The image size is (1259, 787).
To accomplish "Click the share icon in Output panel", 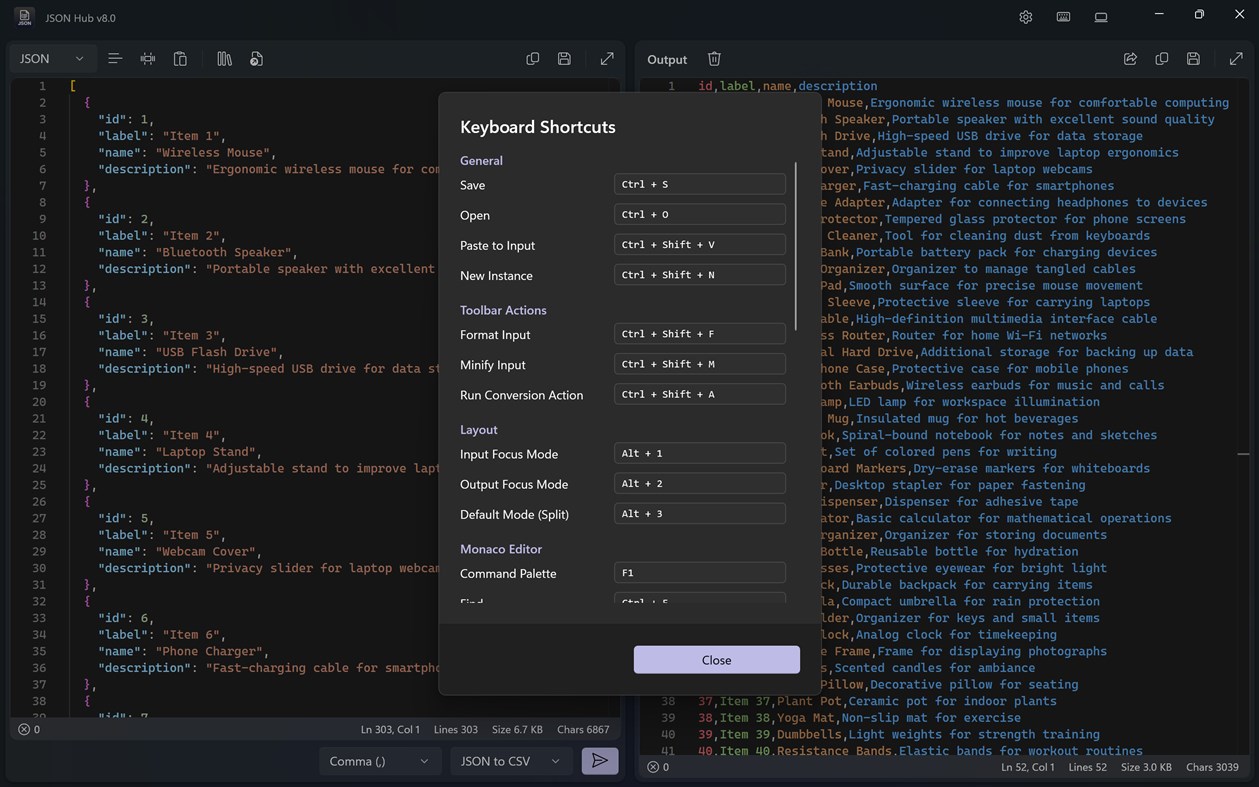I will tap(1130, 59).
